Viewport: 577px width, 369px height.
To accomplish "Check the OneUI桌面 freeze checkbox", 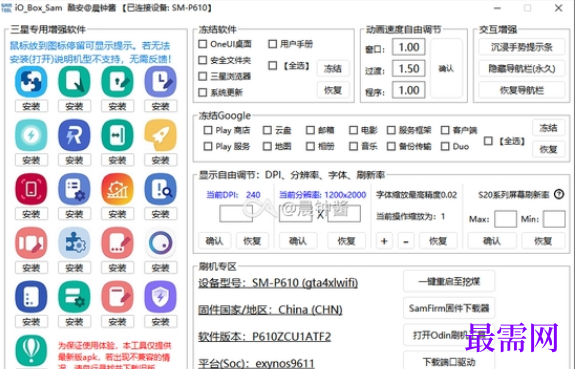I will pos(202,44).
